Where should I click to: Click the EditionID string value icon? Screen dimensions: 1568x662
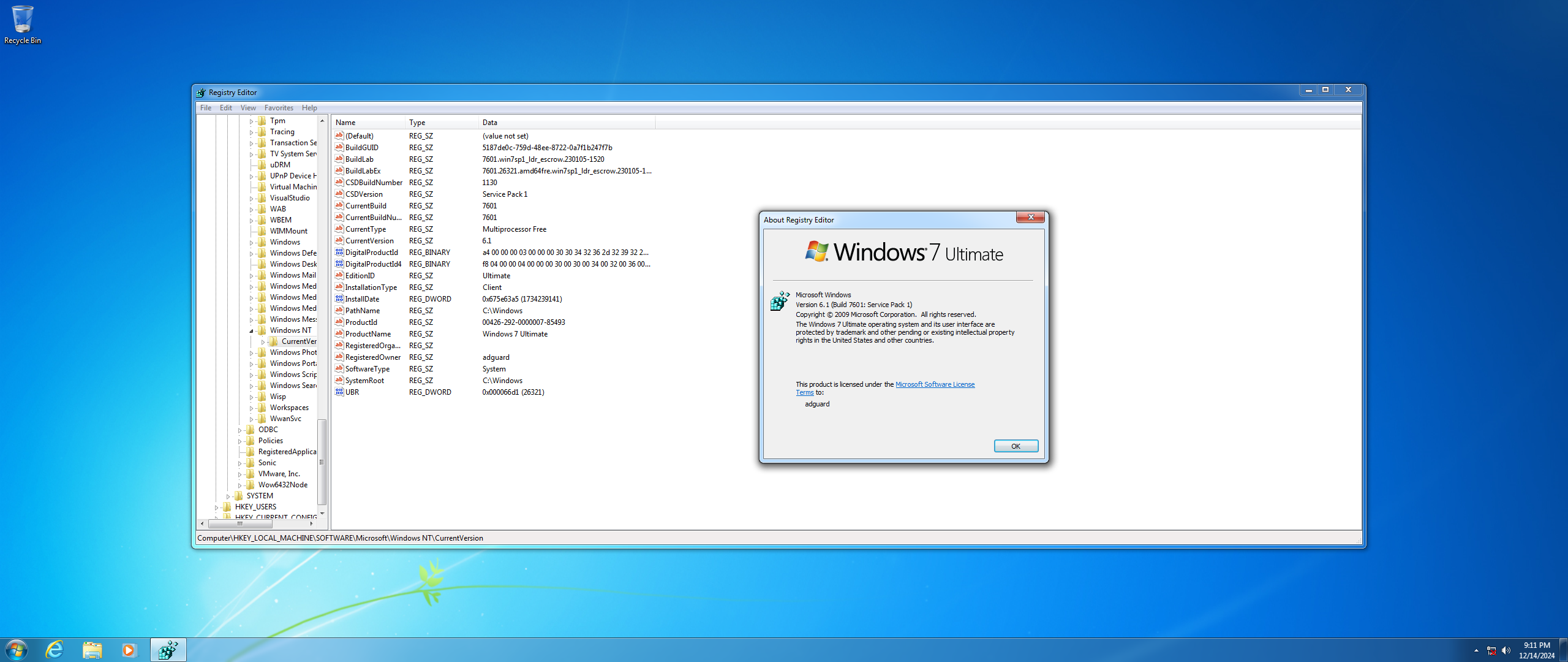[x=339, y=275]
